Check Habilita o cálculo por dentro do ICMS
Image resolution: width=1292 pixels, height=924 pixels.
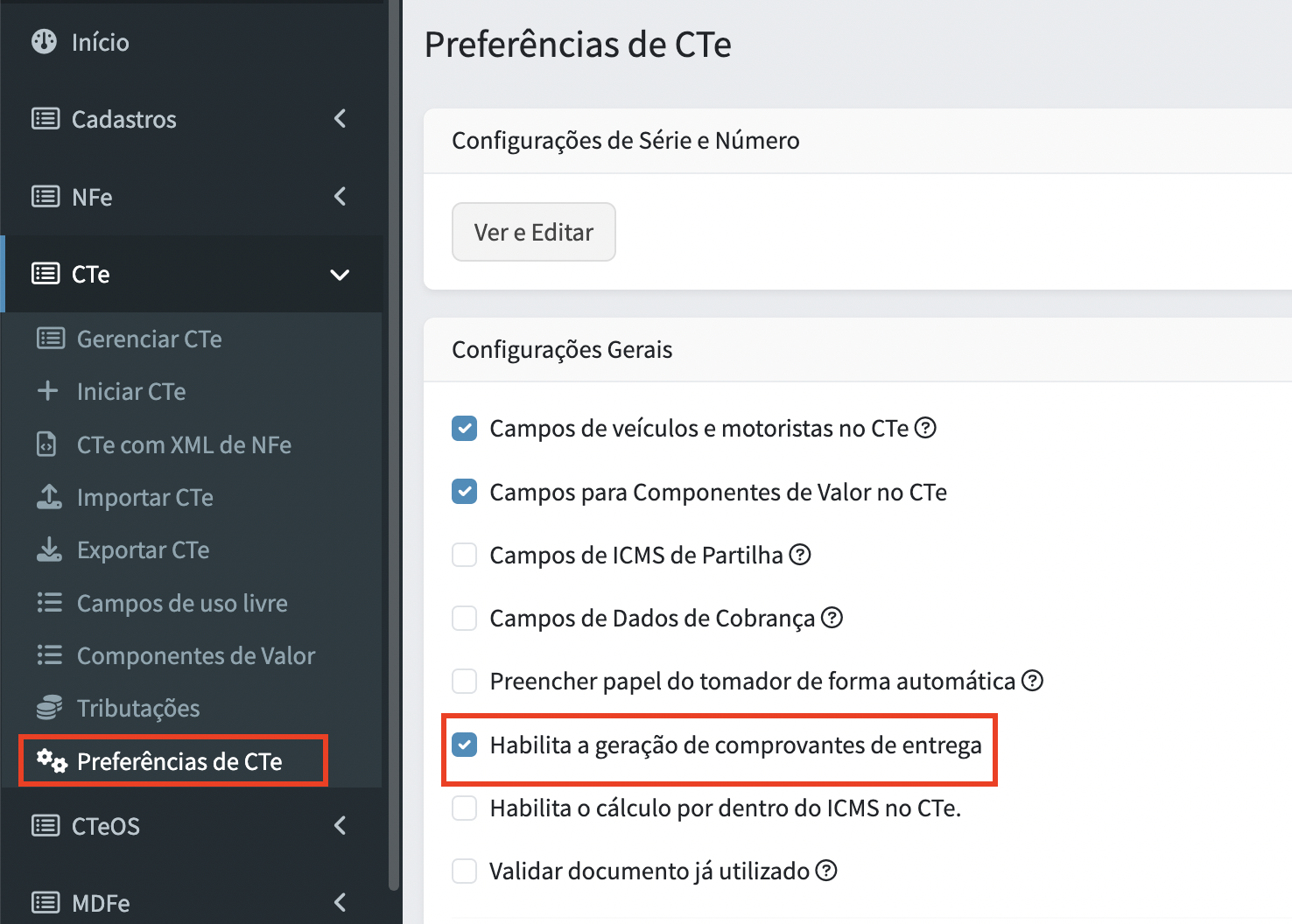(465, 808)
